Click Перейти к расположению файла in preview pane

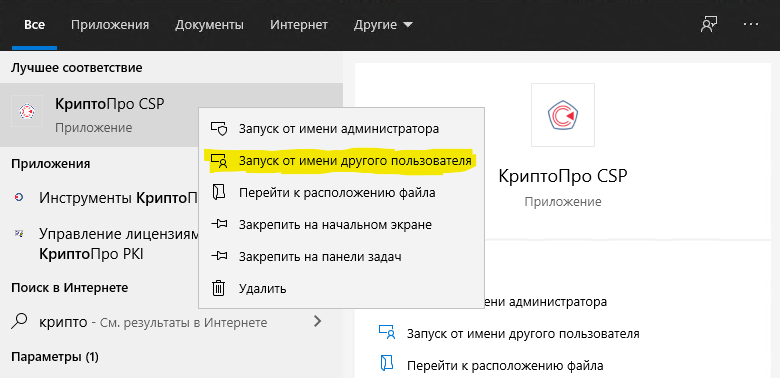click(x=505, y=366)
